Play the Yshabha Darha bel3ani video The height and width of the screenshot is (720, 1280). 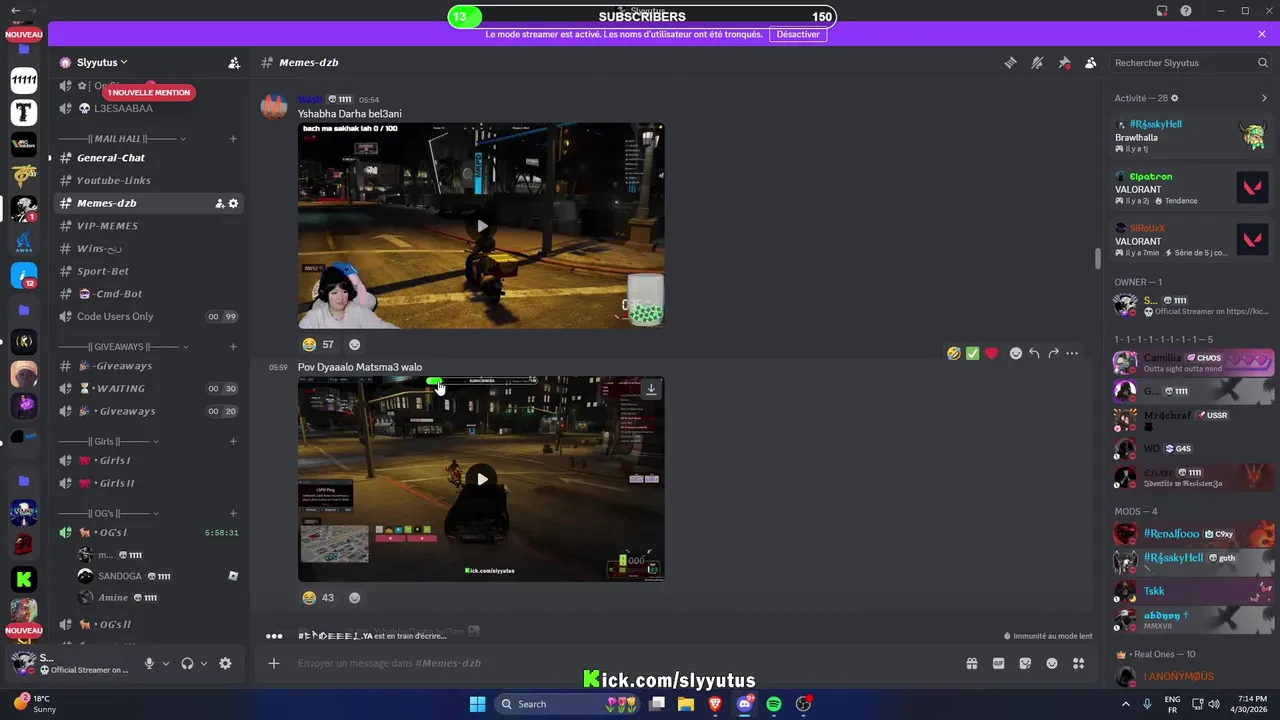(x=482, y=226)
